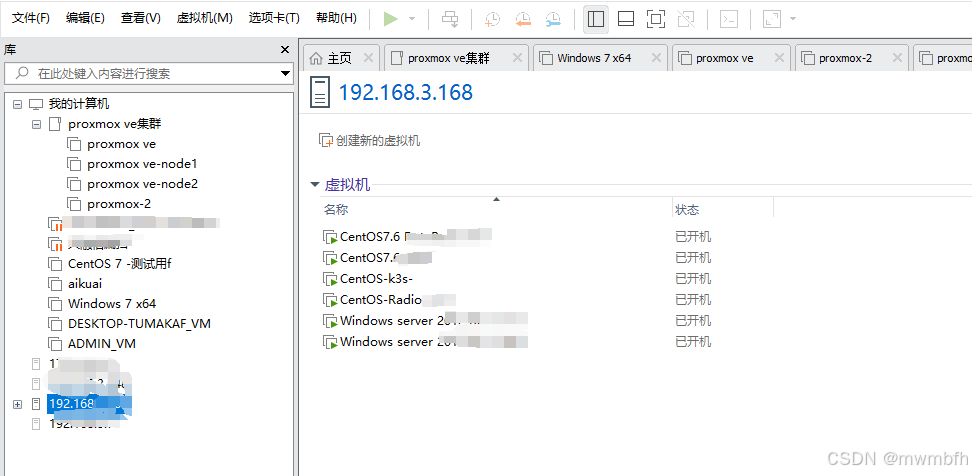
Task: Click 已开机 status of CentOS-k3s- row
Action: tap(693, 279)
